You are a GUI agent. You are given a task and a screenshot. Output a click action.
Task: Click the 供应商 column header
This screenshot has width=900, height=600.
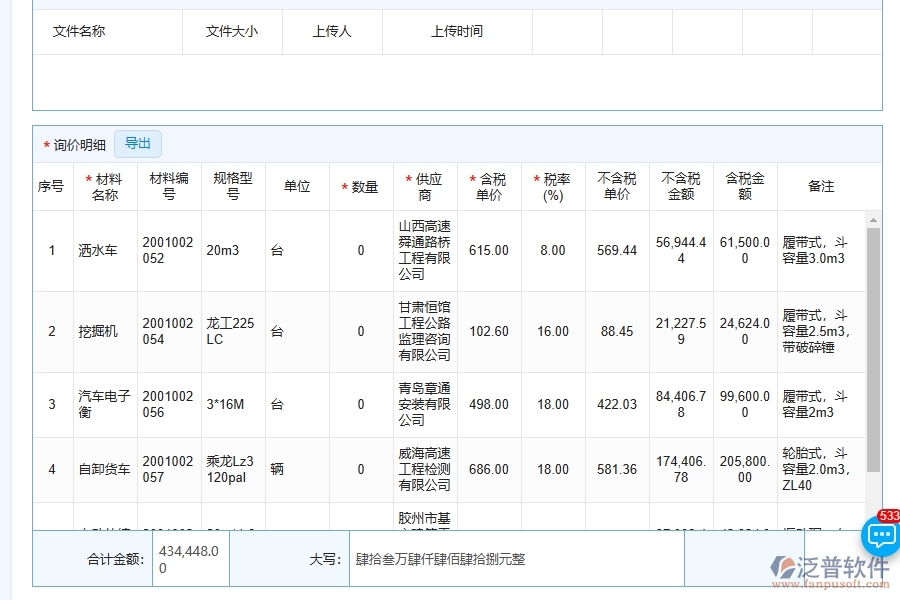tap(425, 186)
